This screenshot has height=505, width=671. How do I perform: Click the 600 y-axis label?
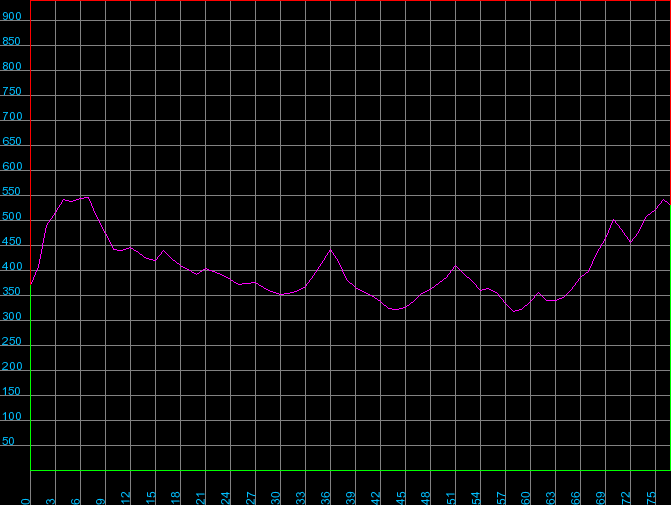12,167
